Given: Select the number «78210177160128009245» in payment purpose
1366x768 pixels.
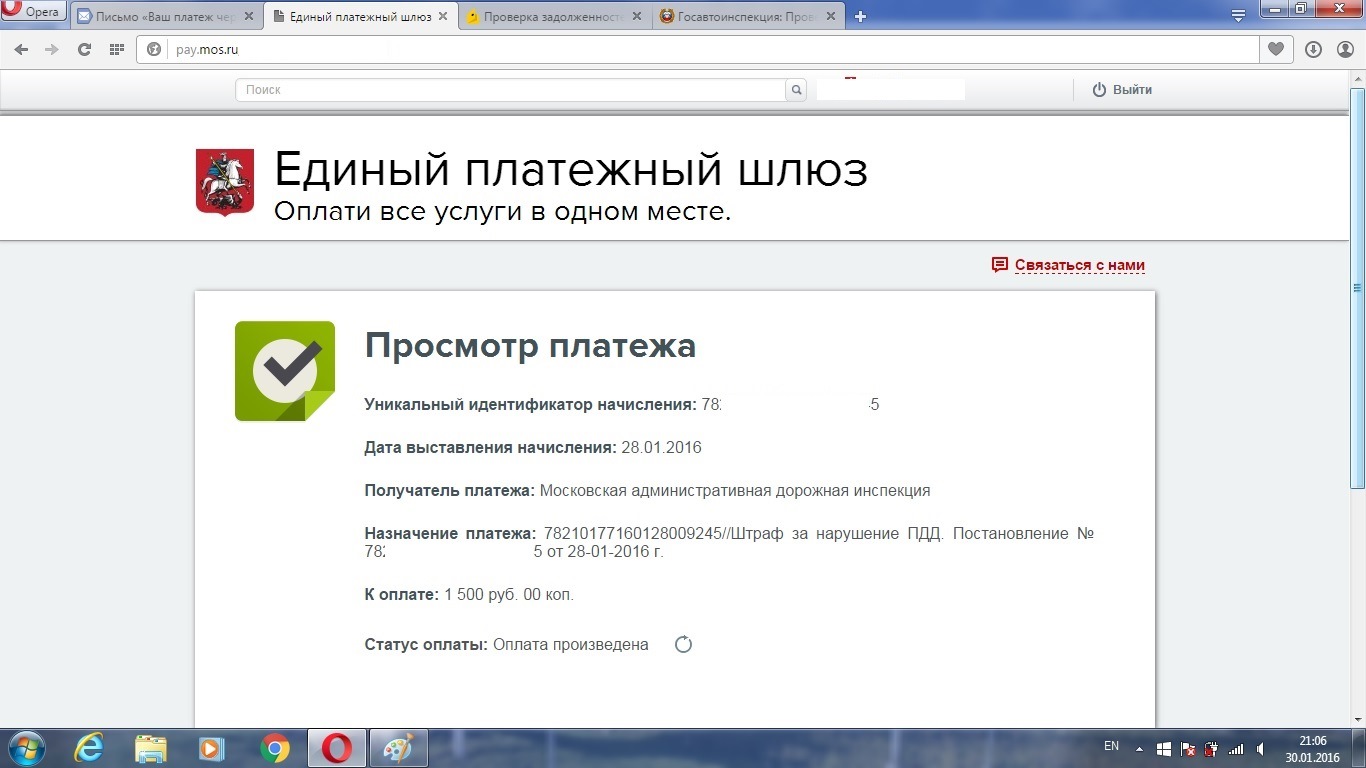Looking at the screenshot, I should click(633, 534).
